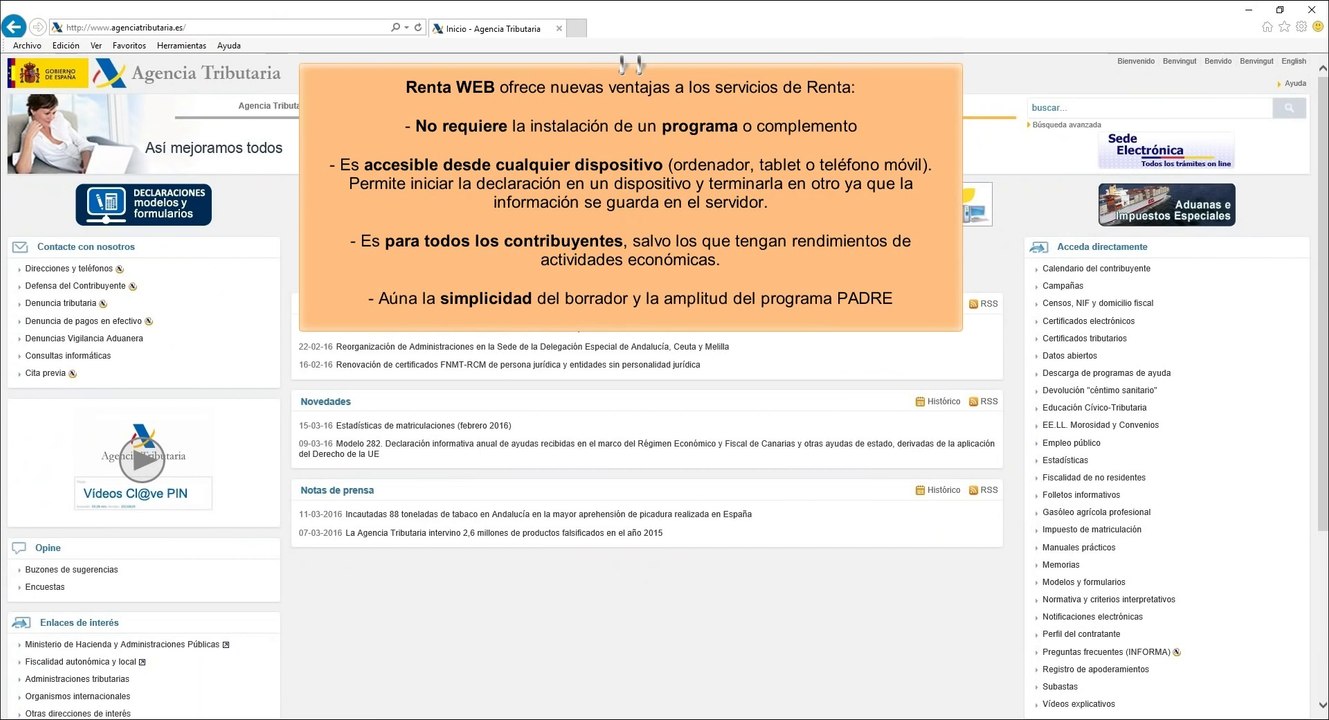Click the badge icon beside Denuncia de pagos en efectivo
The image size is (1329, 720).
click(149, 322)
